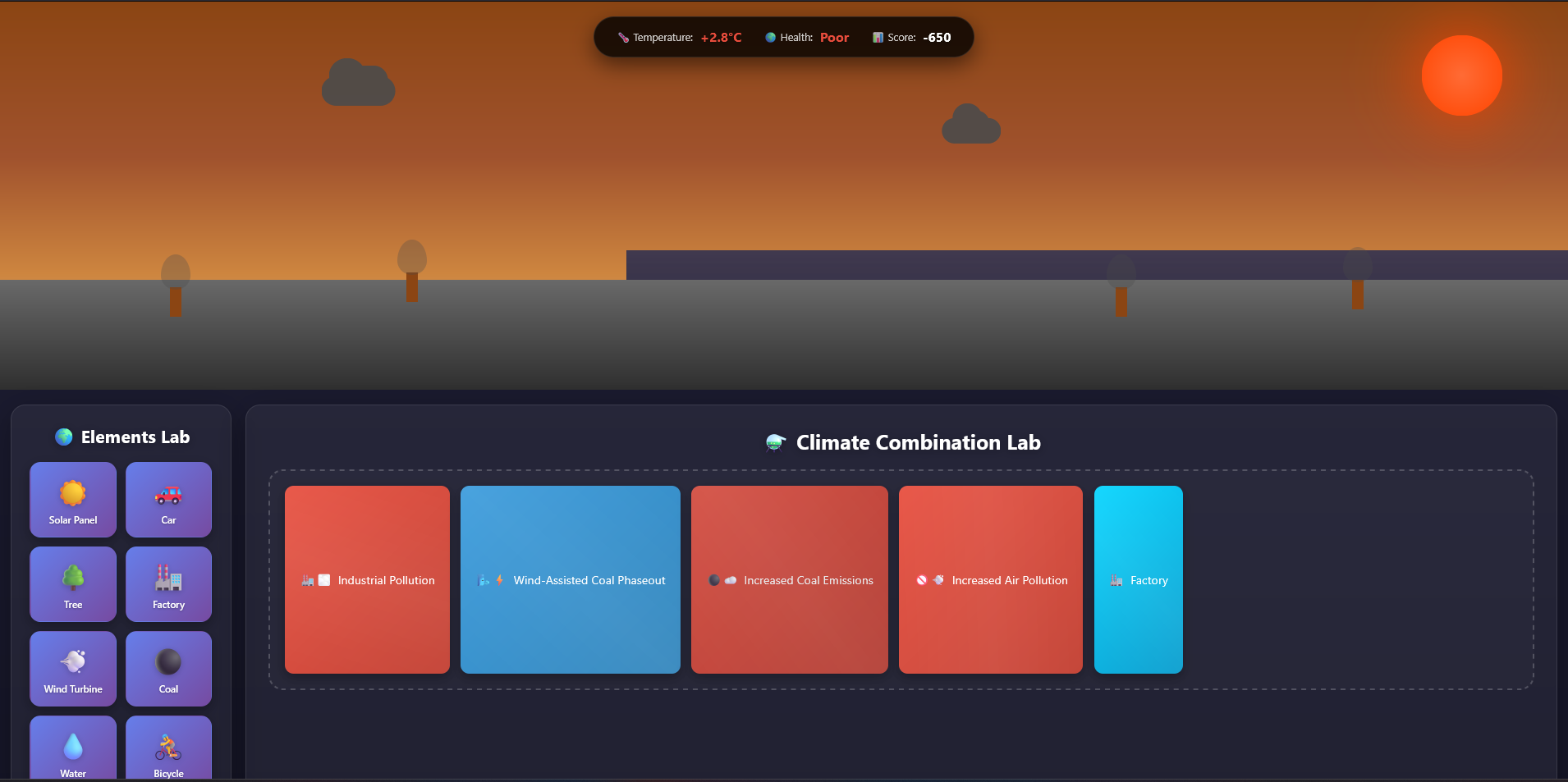
Task: Click the sun in the sky scene
Action: click(1460, 75)
